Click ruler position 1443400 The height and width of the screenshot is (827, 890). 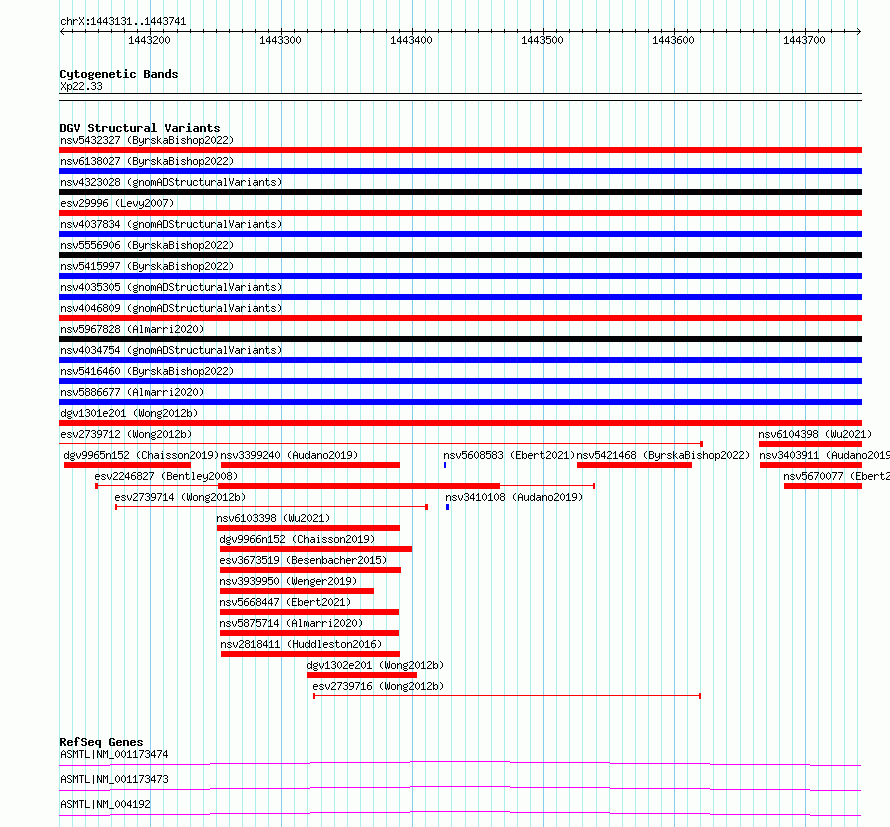click(412, 40)
